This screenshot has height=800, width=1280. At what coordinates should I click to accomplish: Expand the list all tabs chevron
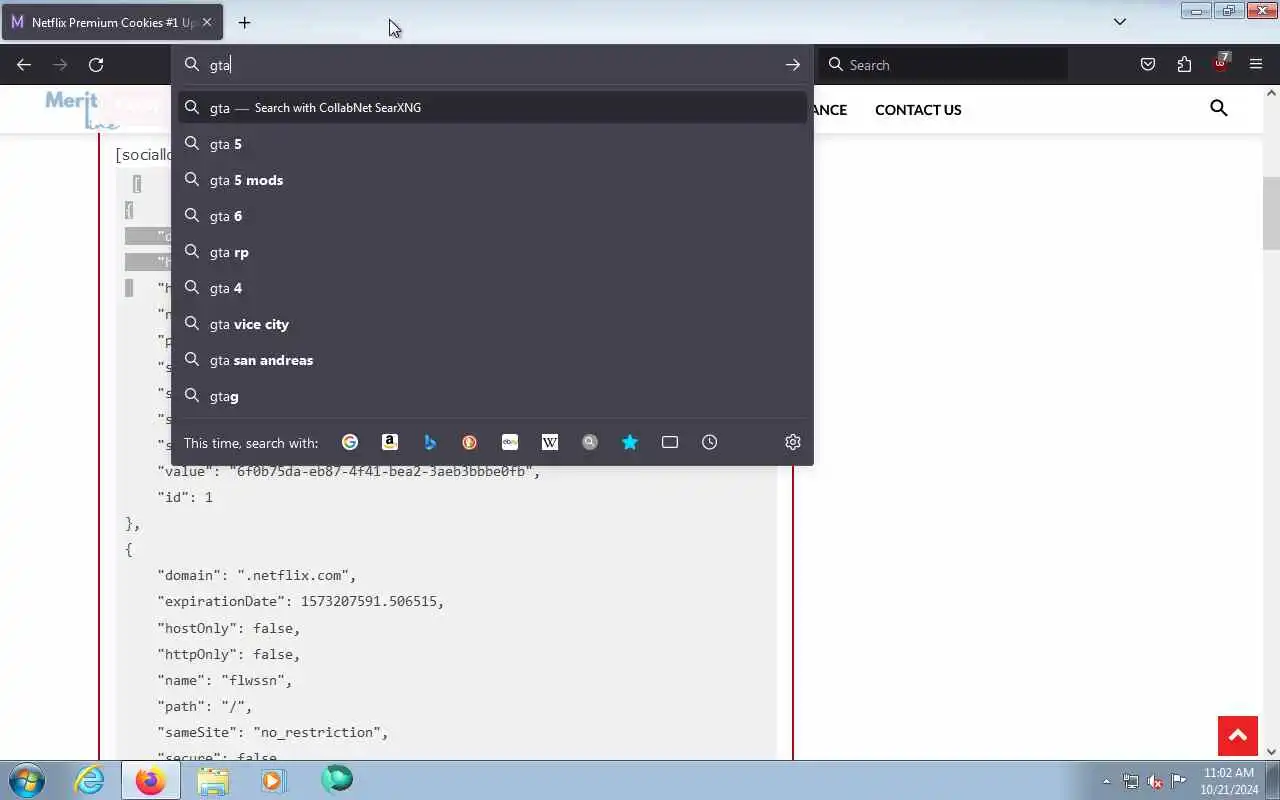pyautogui.click(x=1120, y=21)
